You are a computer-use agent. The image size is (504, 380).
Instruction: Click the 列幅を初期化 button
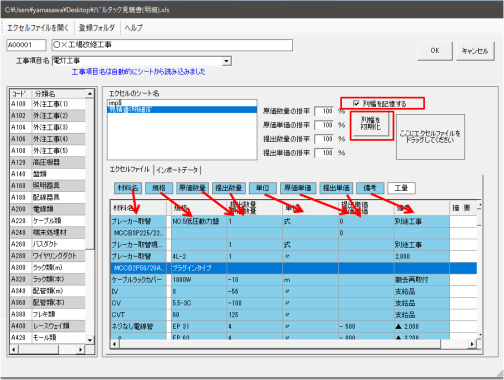tap(370, 123)
